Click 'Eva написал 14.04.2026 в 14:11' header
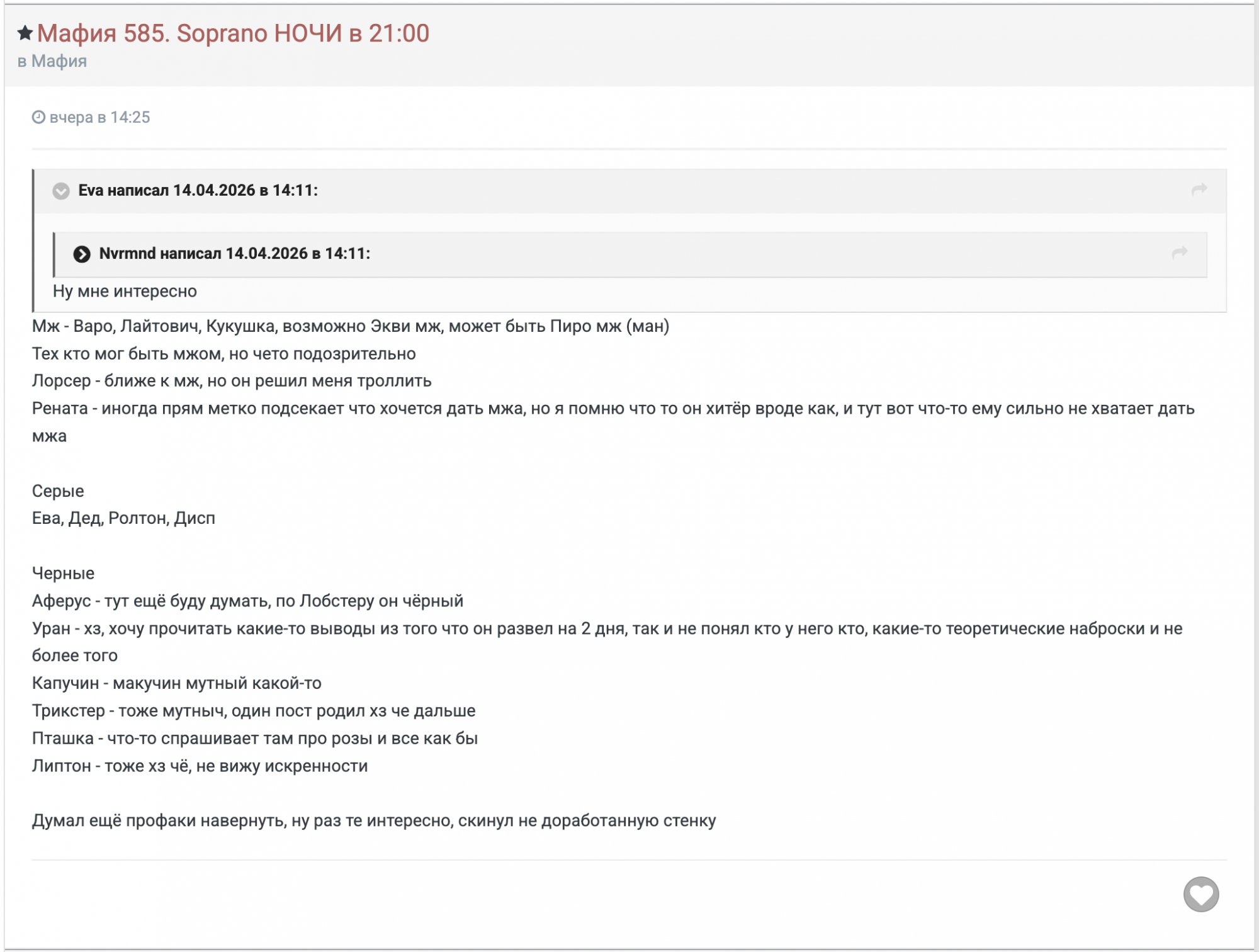Screen dimensions: 1259x952 [x=198, y=191]
